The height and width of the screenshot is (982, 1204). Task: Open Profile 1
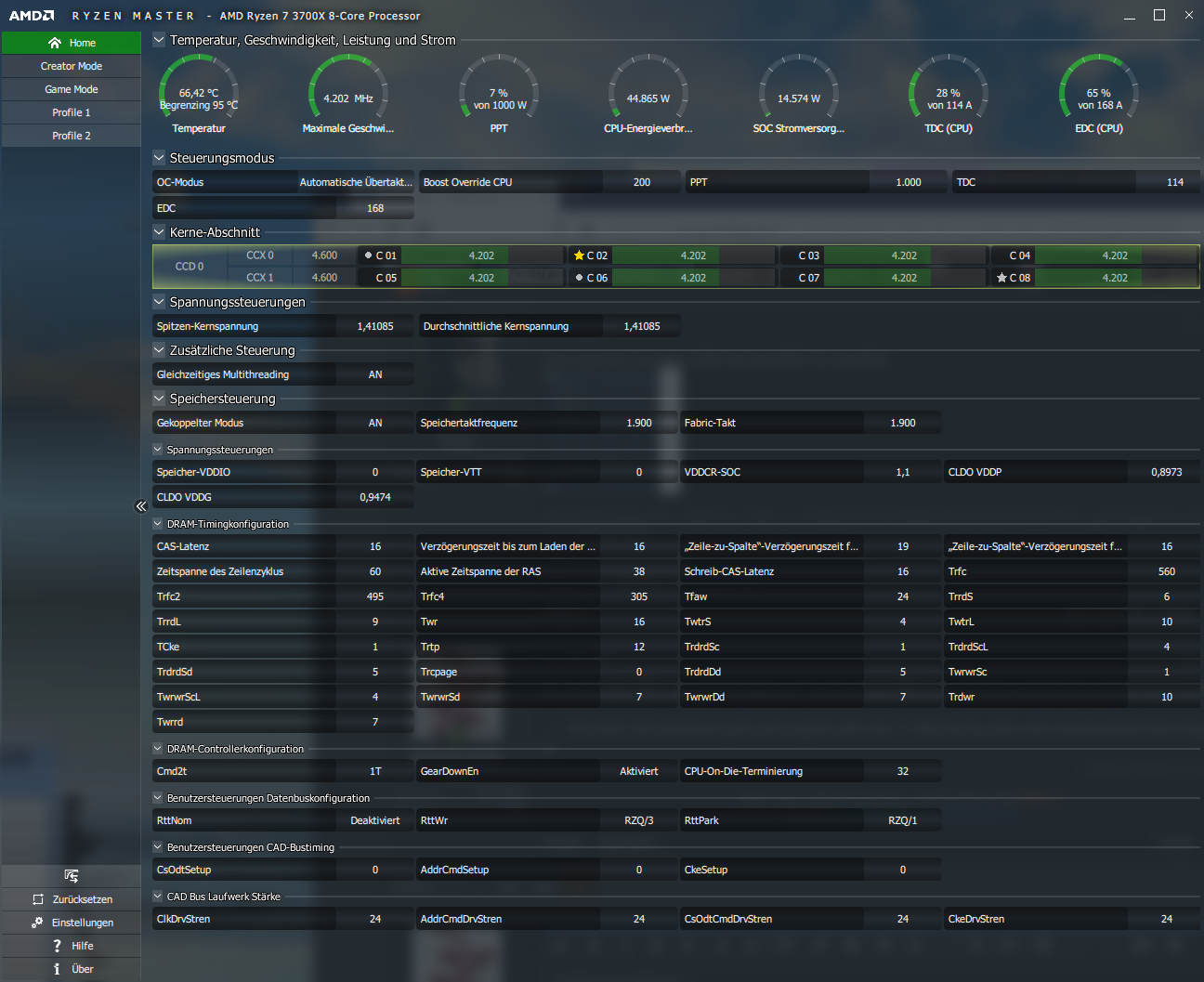point(72,112)
